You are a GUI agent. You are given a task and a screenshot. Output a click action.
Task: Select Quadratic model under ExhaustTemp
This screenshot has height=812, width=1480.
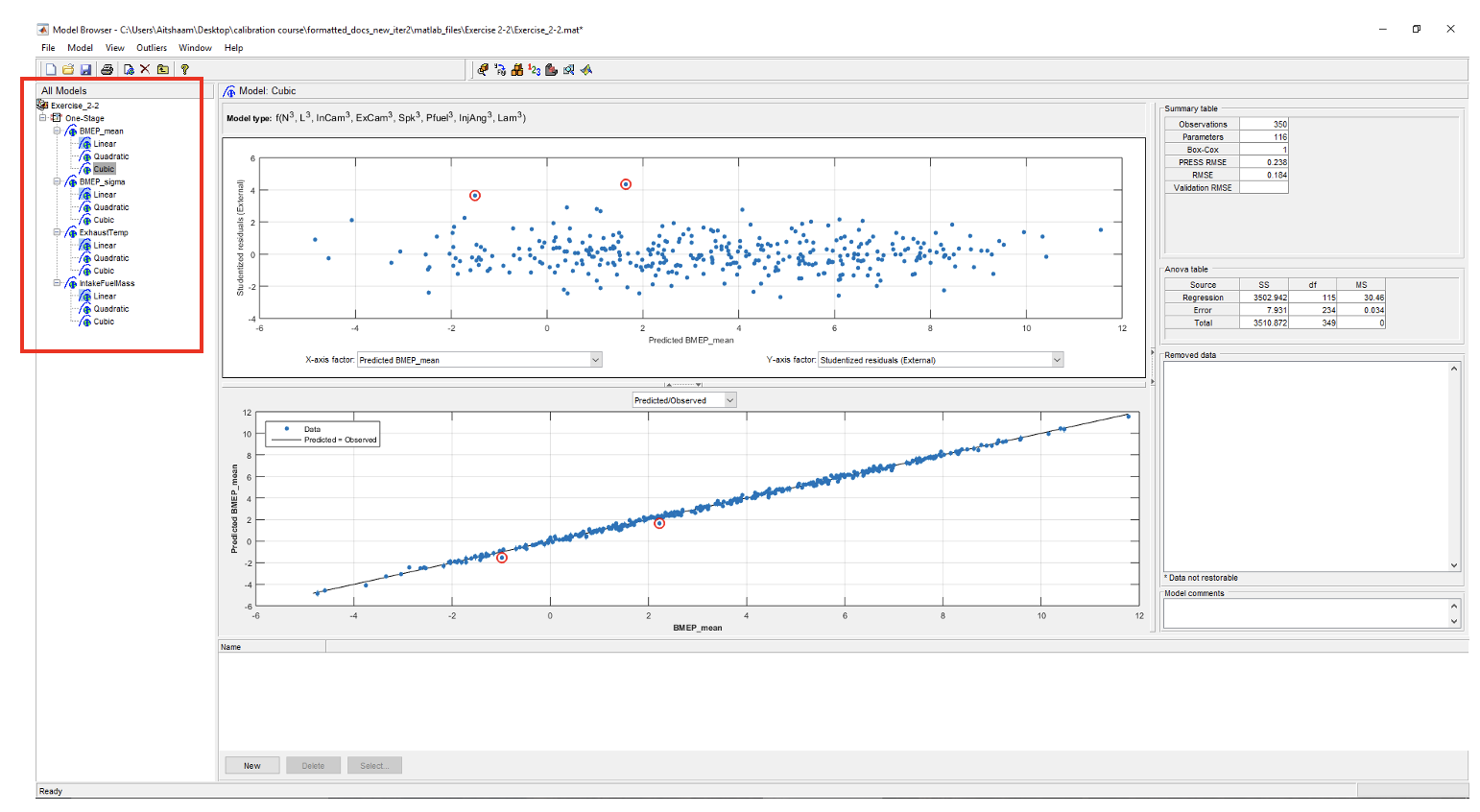pos(111,258)
